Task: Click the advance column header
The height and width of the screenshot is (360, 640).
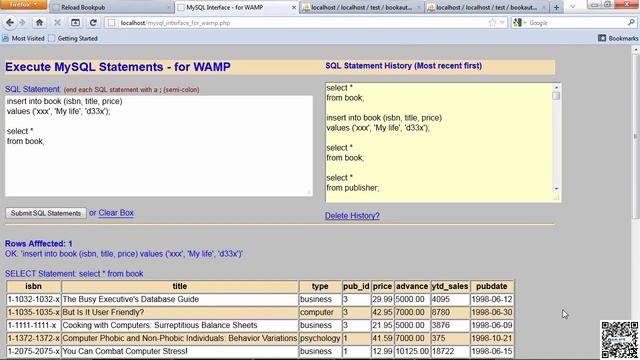Action: coord(412,286)
